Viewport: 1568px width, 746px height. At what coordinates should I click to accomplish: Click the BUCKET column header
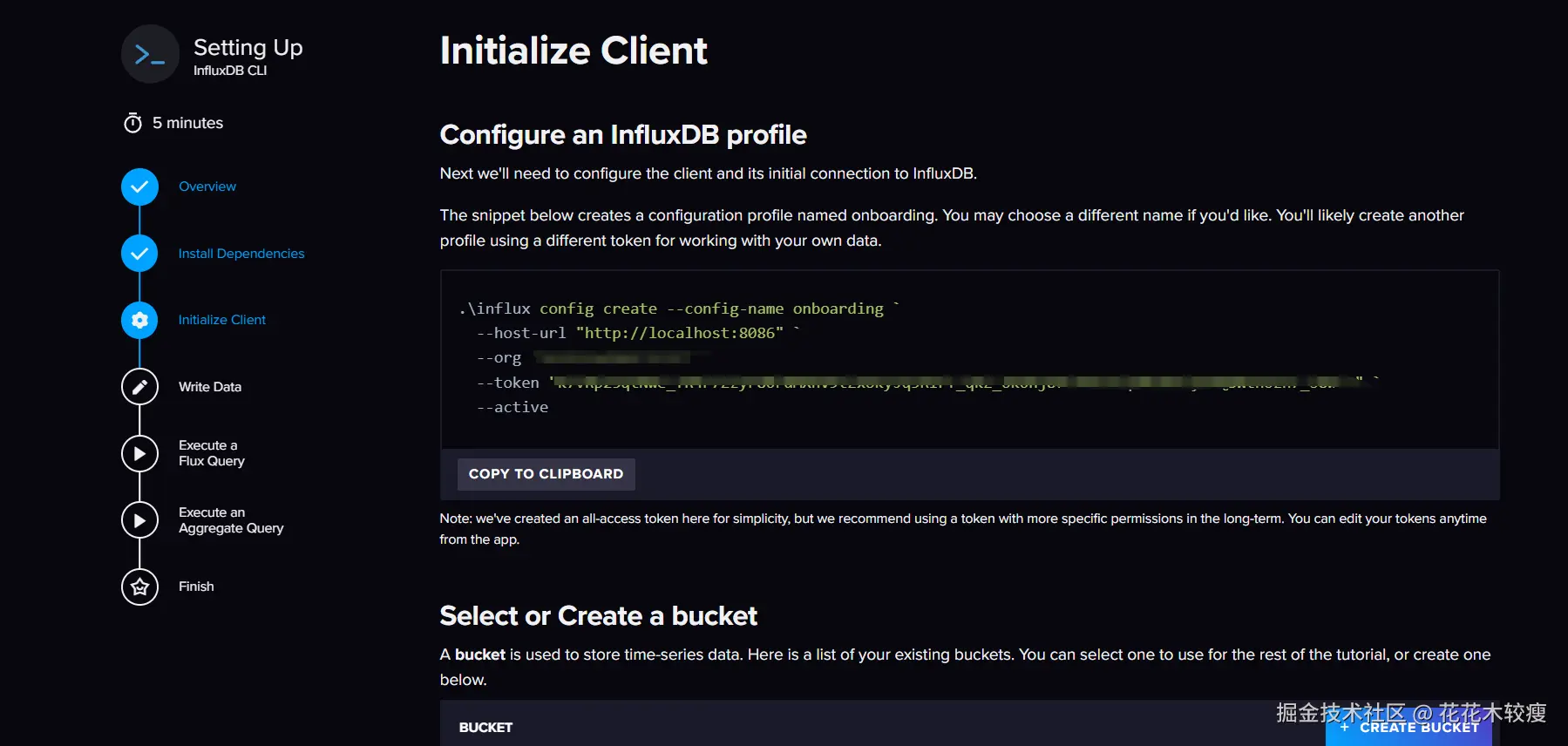[485, 728]
